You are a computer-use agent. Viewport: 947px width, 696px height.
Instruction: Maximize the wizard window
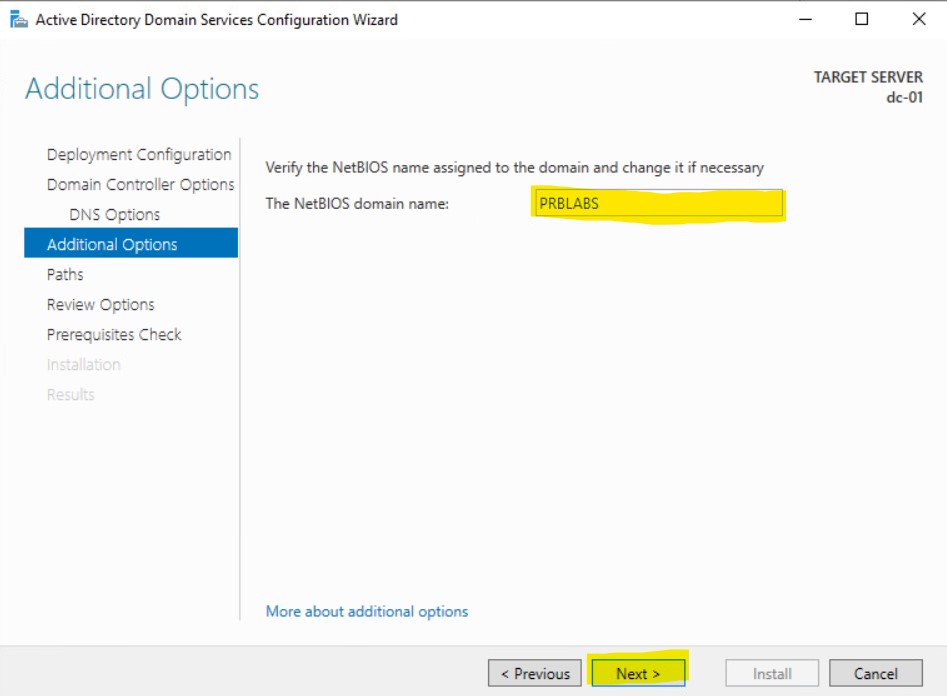click(x=861, y=19)
